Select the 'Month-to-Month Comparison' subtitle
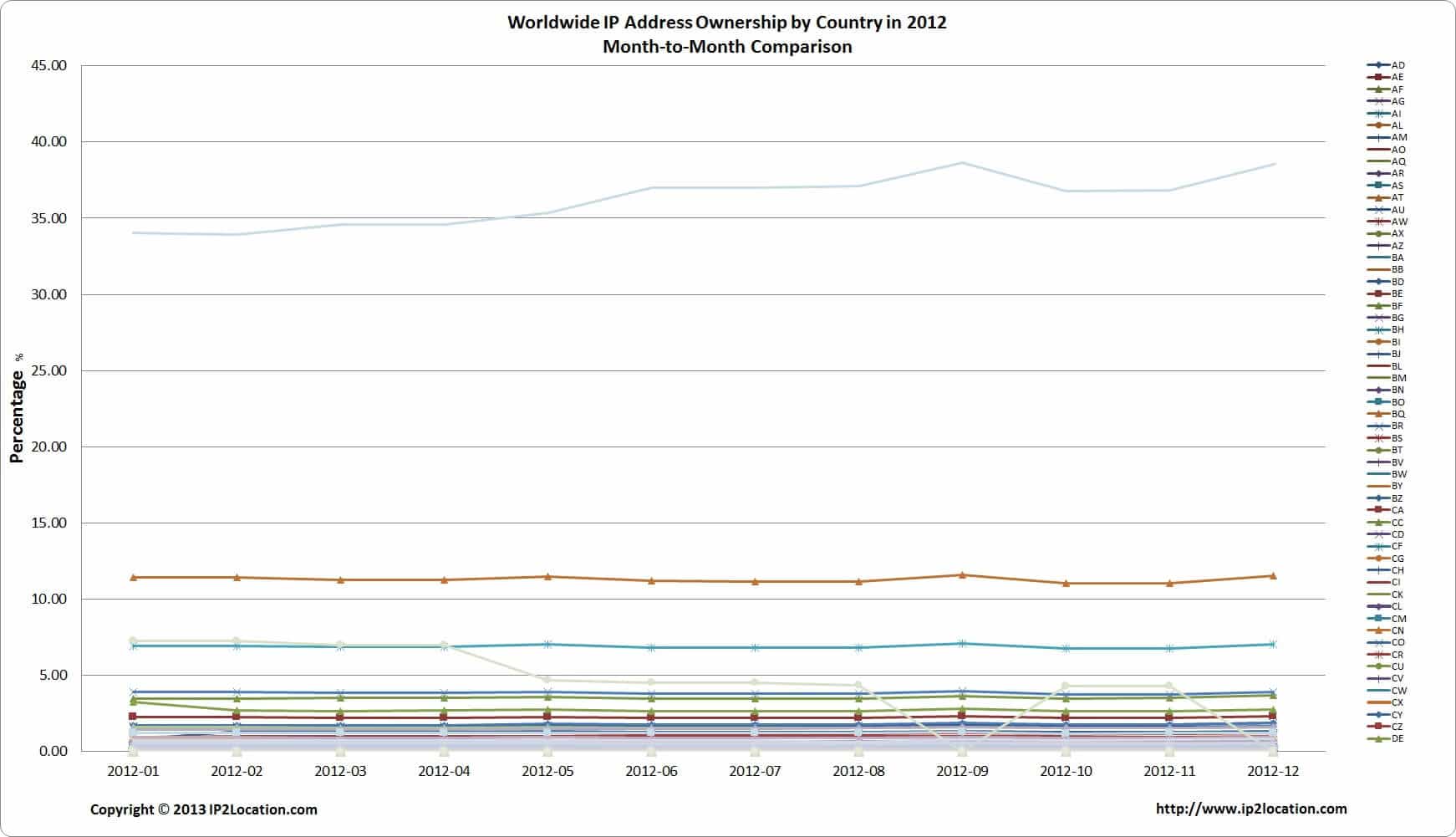 click(x=726, y=47)
